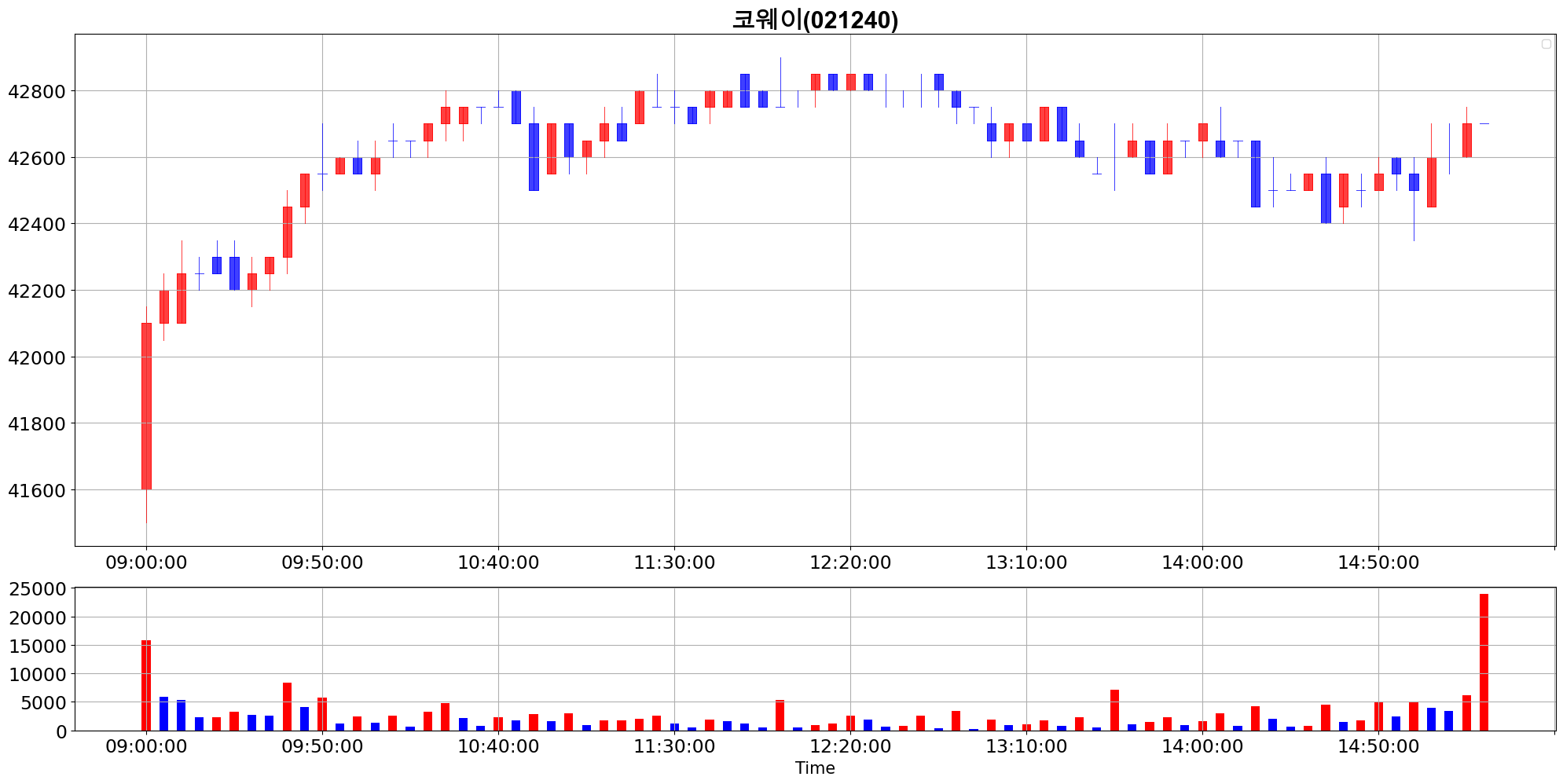Click the 20000 volume axis label
This screenshot has width=1563, height=784.
click(x=37, y=618)
